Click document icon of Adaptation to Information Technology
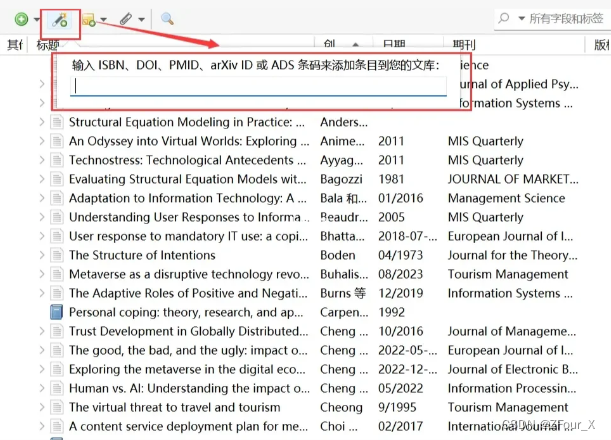611x440 pixels. point(57,198)
